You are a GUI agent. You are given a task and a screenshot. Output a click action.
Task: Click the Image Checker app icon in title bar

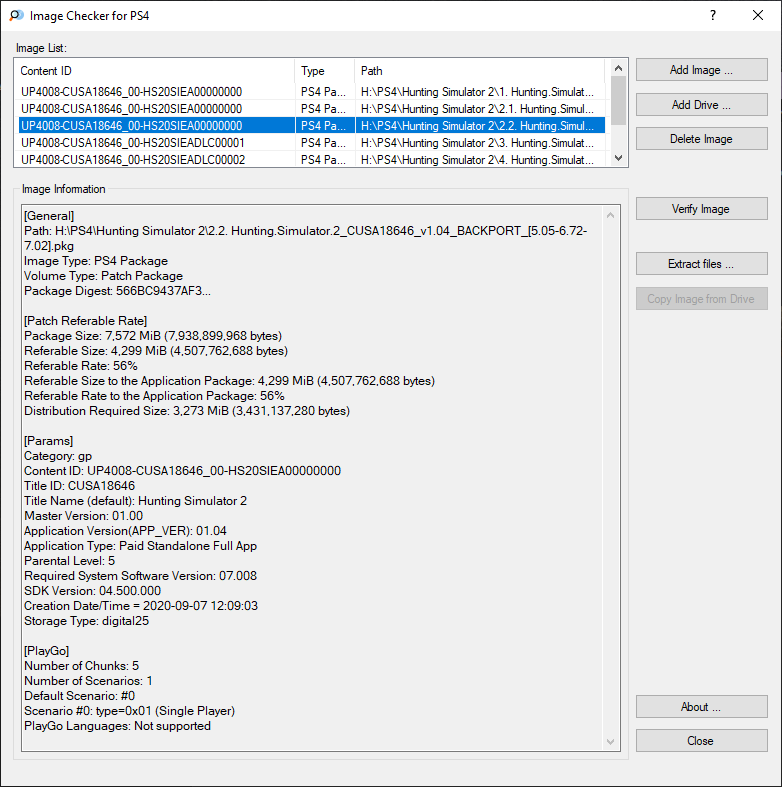click(x=17, y=16)
